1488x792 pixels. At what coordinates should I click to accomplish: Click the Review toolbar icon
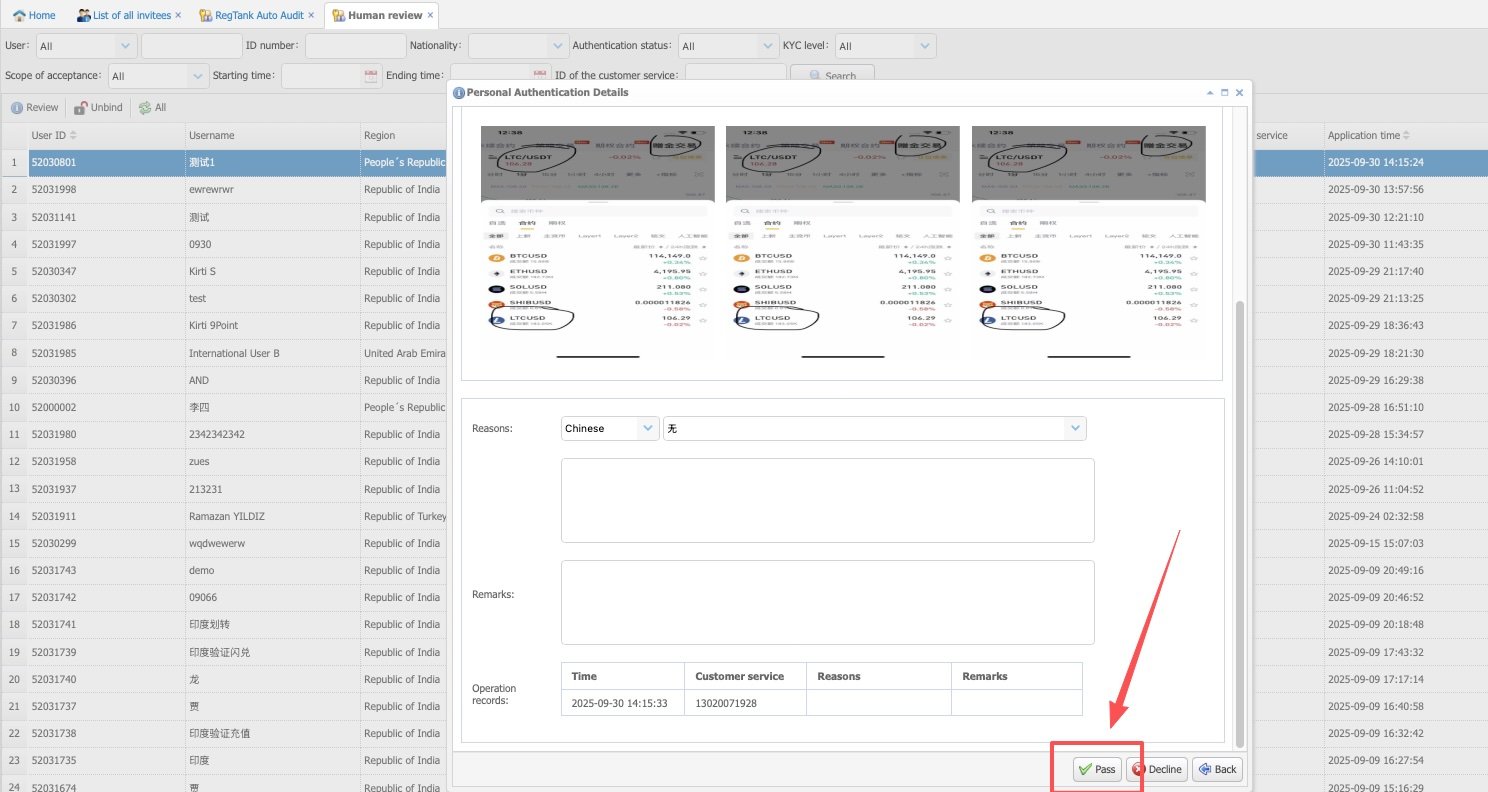tap(17, 108)
